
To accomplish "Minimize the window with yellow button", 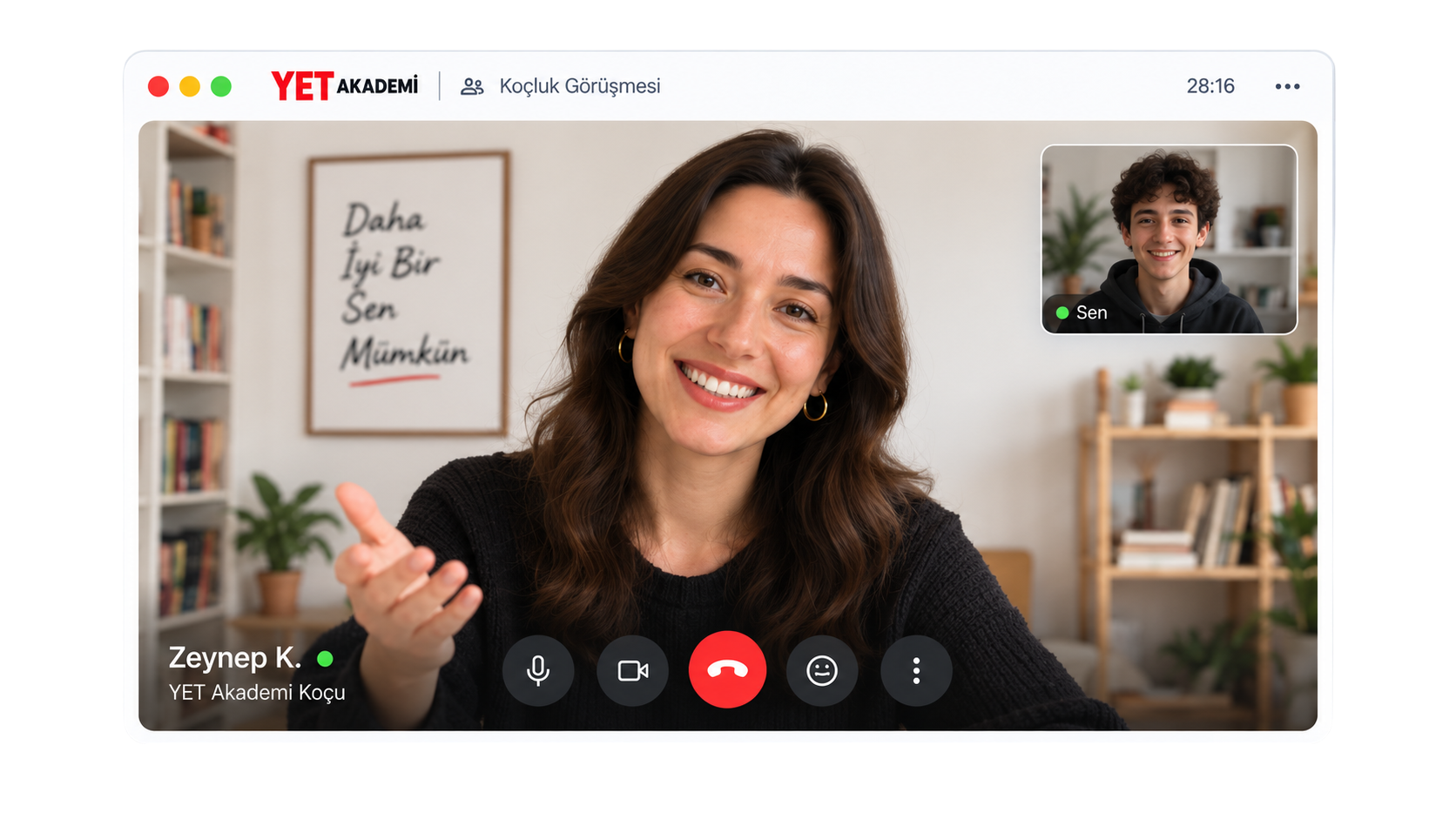I will click(x=190, y=86).
